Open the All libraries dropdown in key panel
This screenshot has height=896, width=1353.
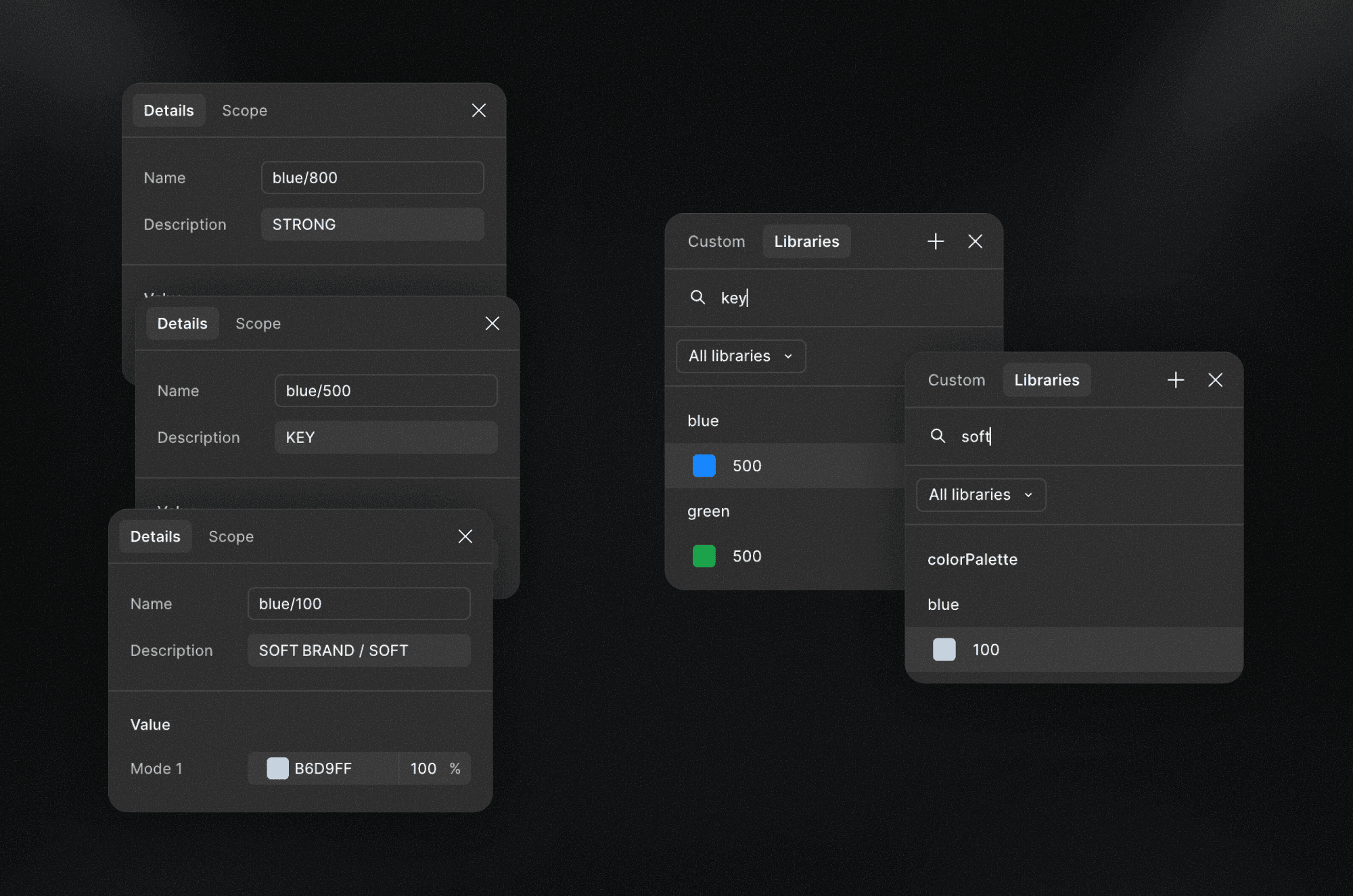pos(740,356)
